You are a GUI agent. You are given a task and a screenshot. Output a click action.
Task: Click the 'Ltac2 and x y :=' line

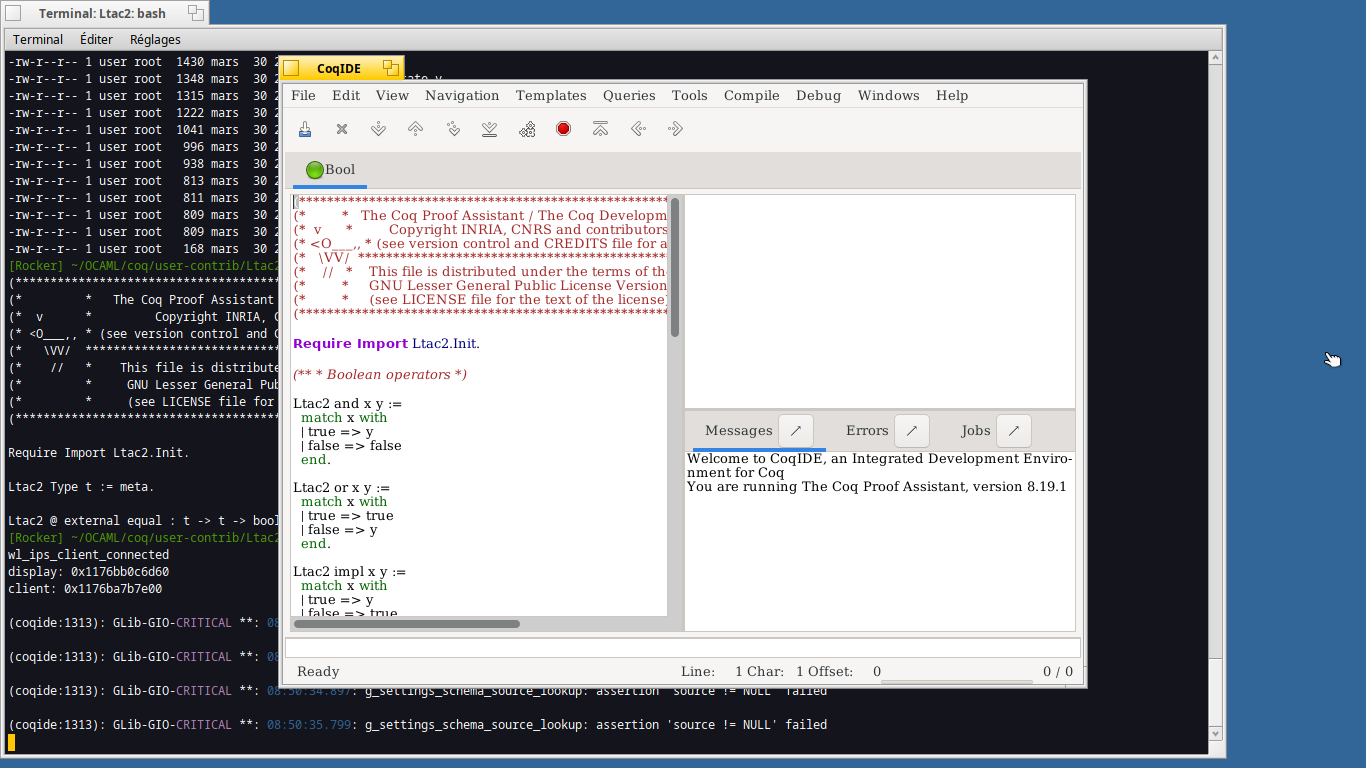347,404
